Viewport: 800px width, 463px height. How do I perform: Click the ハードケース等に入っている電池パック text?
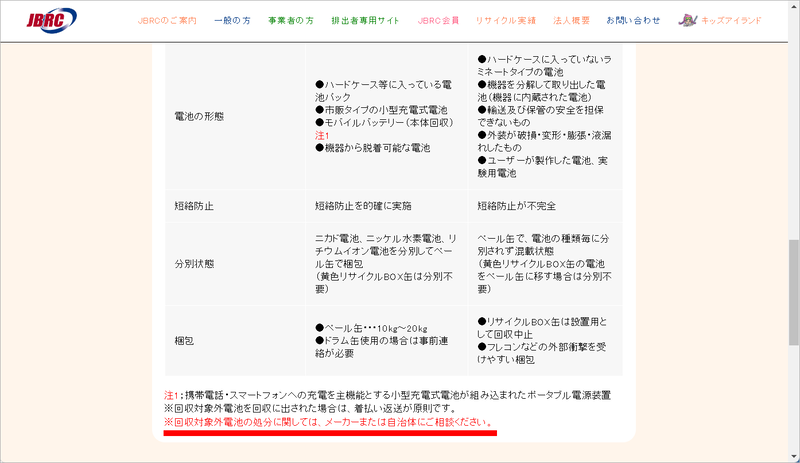point(383,91)
